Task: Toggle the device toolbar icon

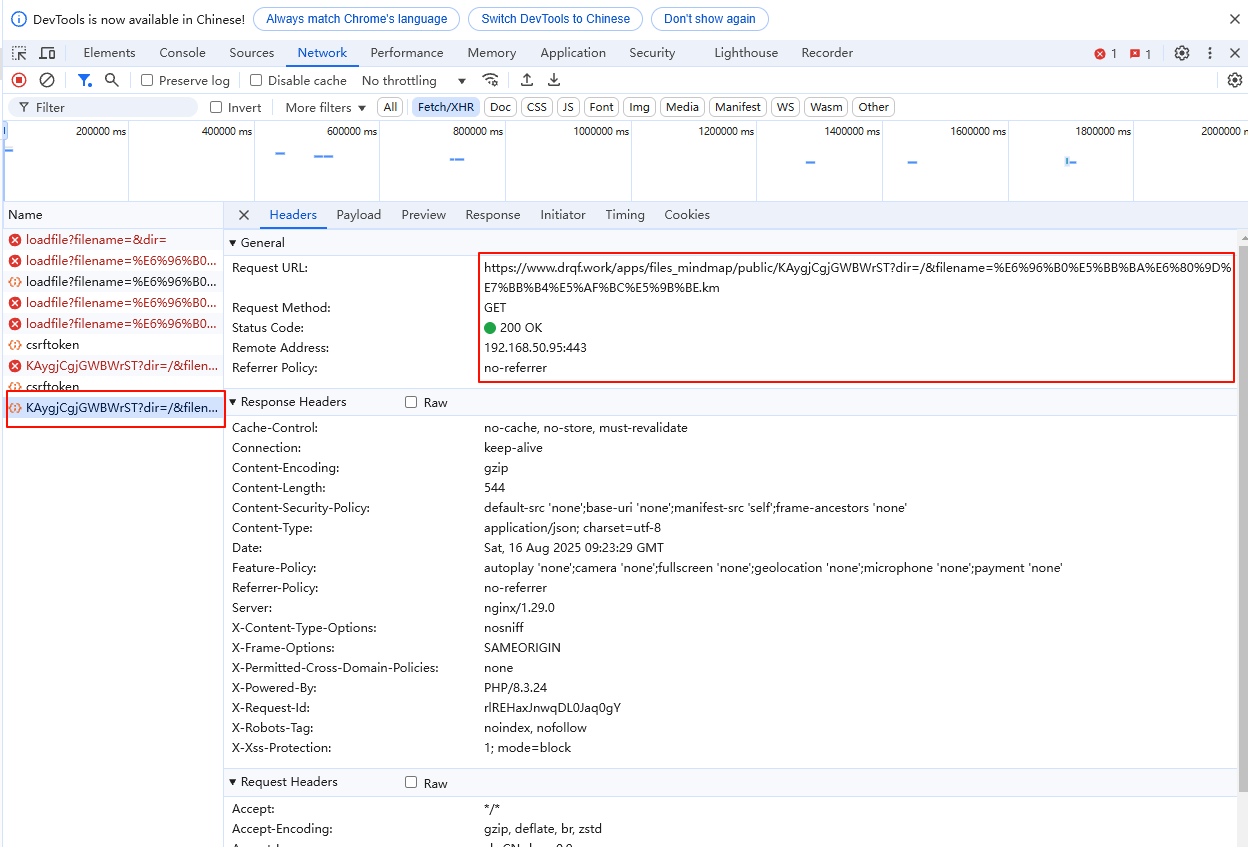Action: [x=47, y=53]
